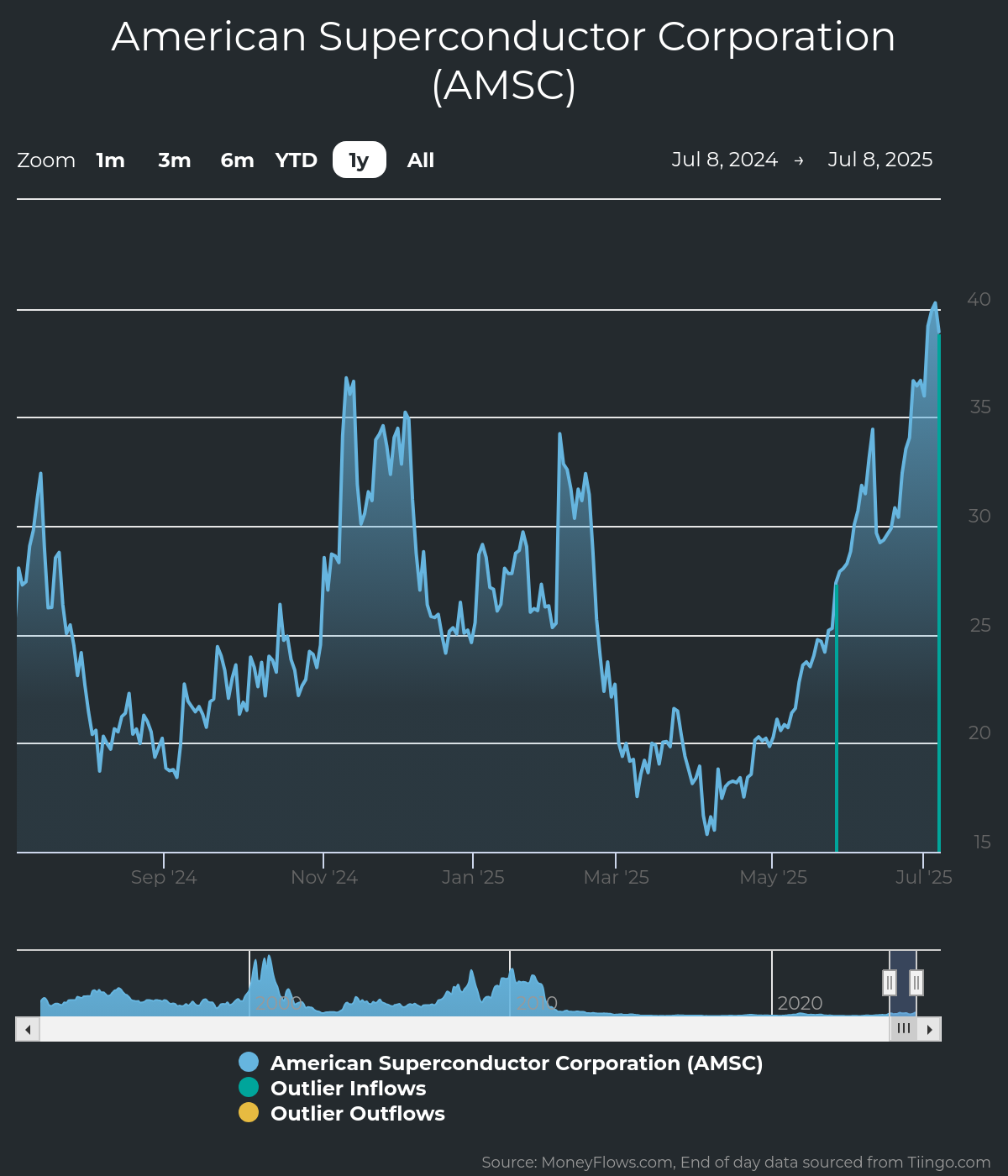Click the 25 price axis label
Viewport: 1008px width, 1176px height.
coord(980,626)
